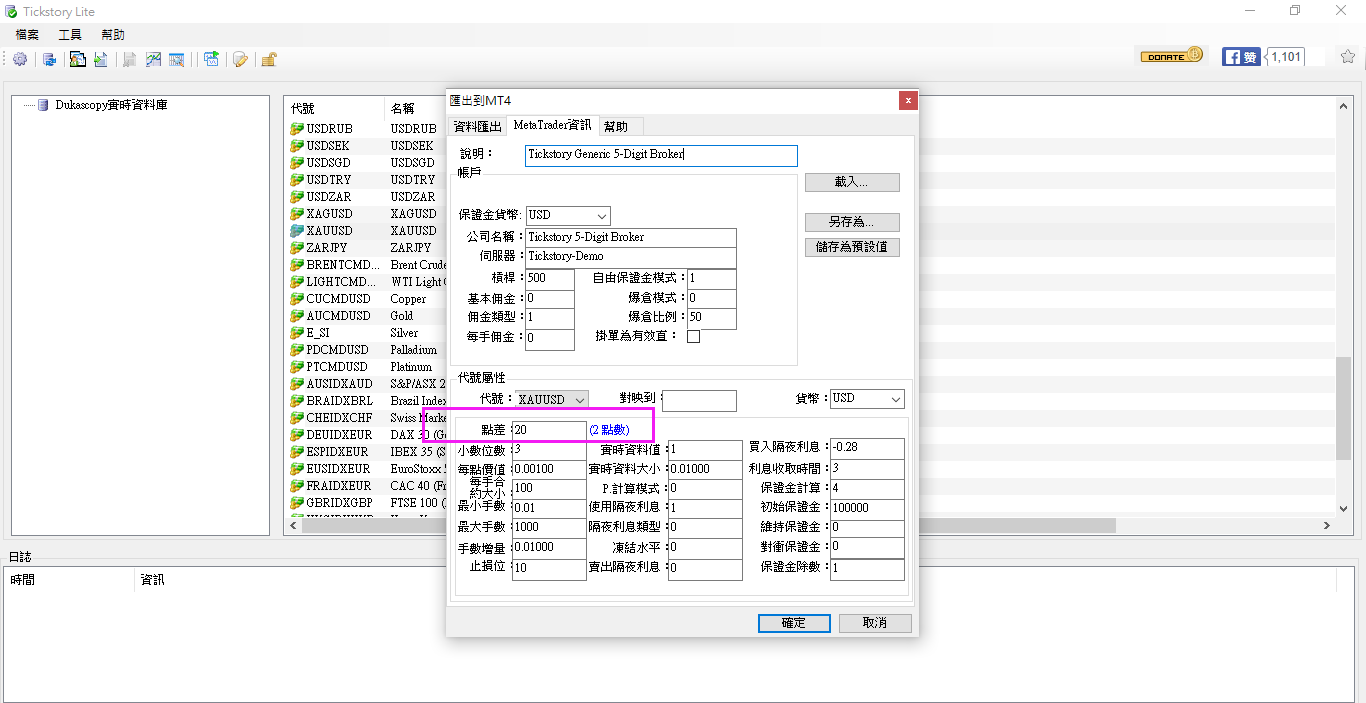Click the database refresh toolbar icon
The width and height of the screenshot is (1366, 703).
coord(49,59)
